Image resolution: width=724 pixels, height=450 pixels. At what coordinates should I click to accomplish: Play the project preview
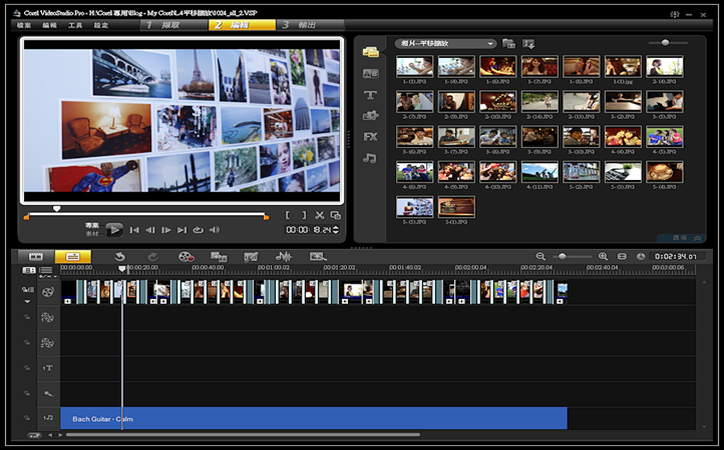(114, 229)
